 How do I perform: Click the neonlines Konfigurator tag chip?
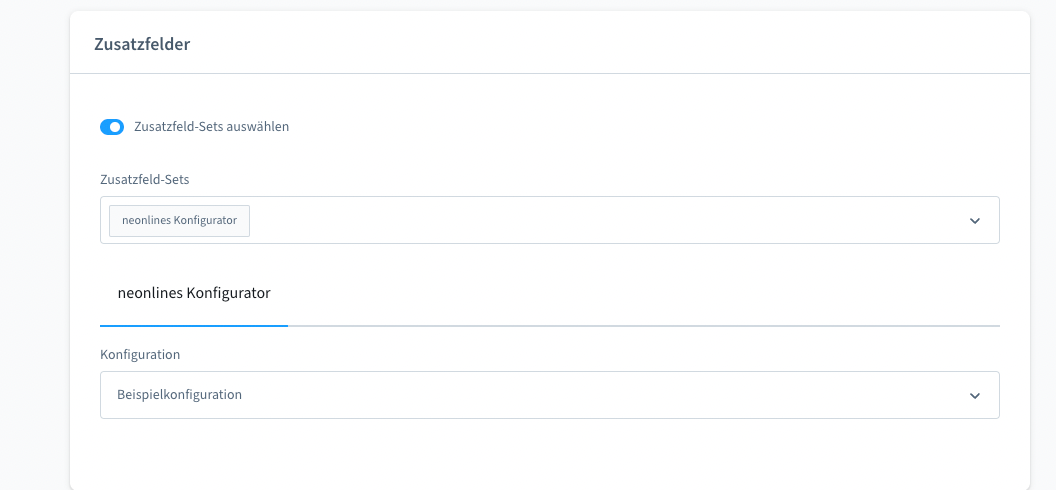point(179,220)
